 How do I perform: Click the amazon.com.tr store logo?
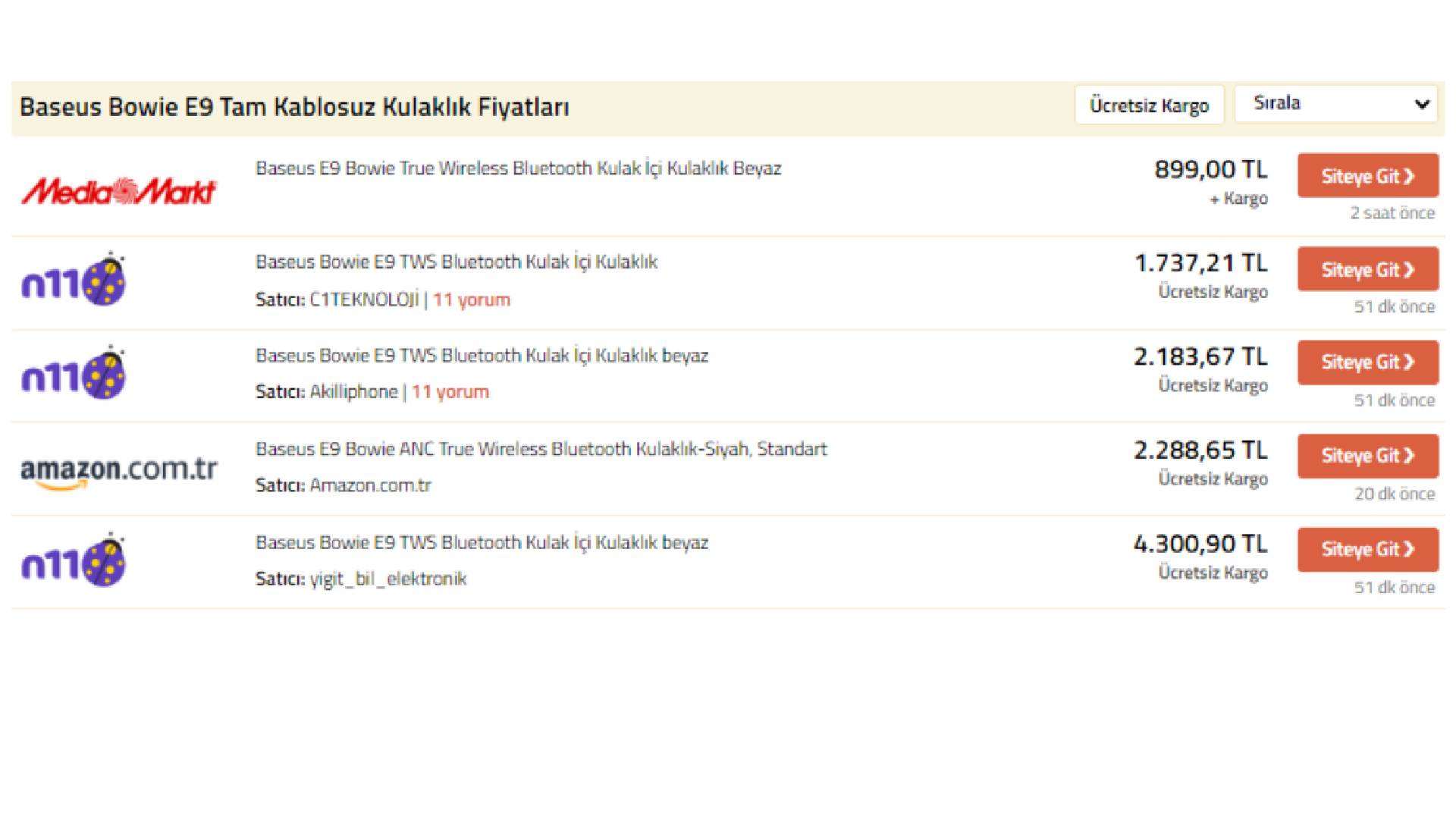pyautogui.click(x=119, y=470)
